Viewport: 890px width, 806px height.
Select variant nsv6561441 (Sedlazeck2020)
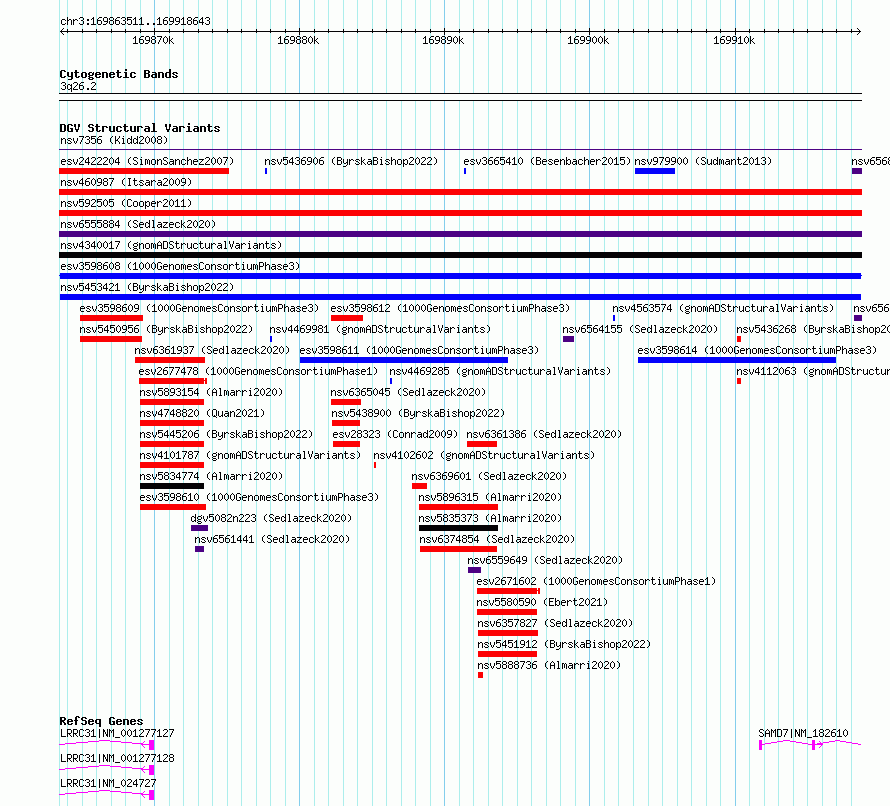click(272, 539)
